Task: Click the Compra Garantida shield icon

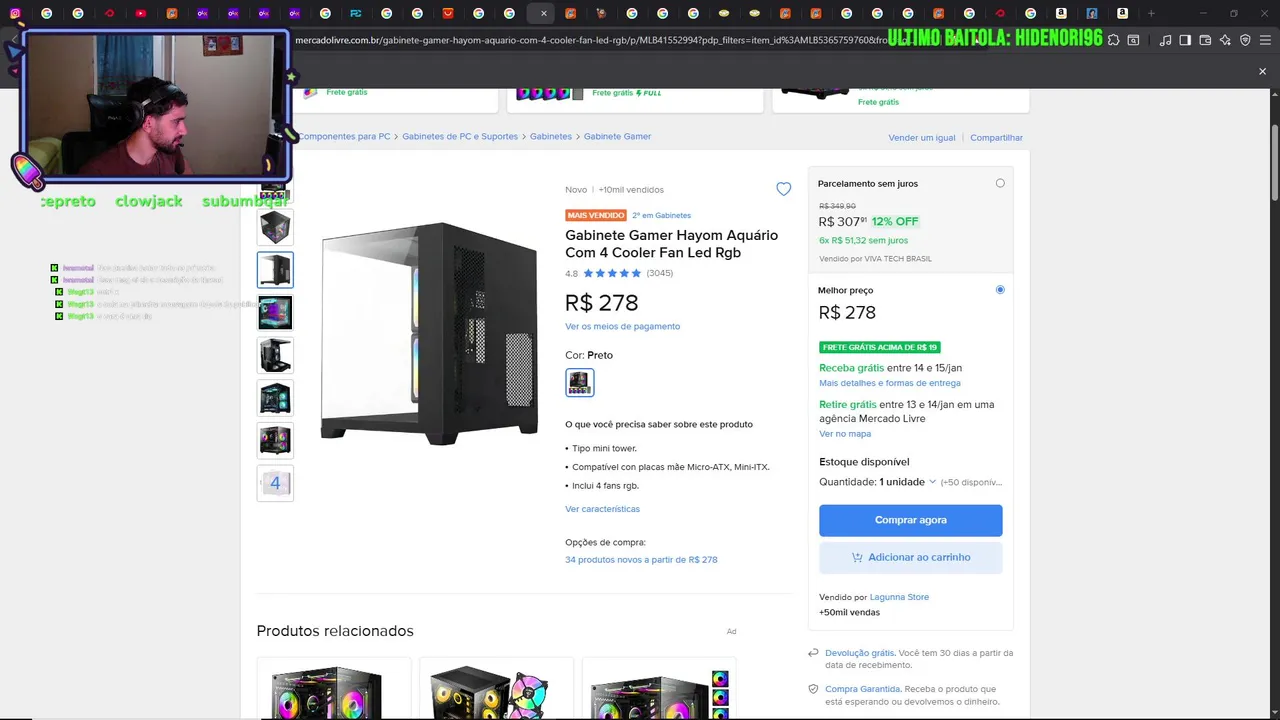Action: tap(814, 689)
